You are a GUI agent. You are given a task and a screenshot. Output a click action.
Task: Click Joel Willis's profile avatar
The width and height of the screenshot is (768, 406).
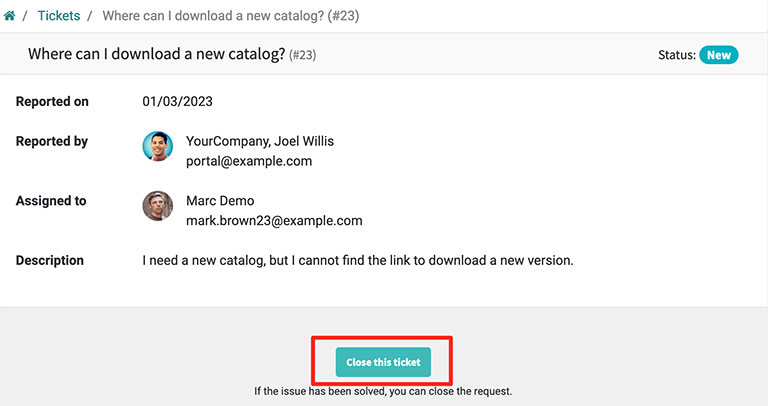click(158, 147)
